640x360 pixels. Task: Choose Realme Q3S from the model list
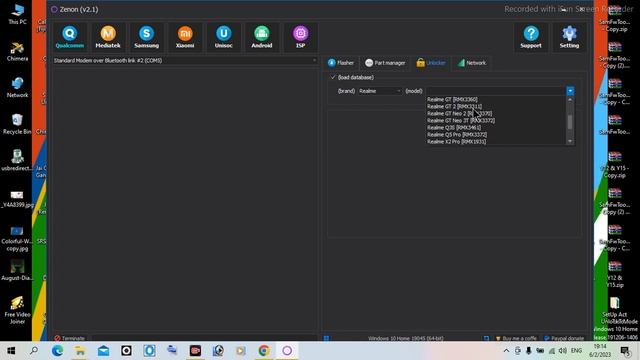pos(454,127)
